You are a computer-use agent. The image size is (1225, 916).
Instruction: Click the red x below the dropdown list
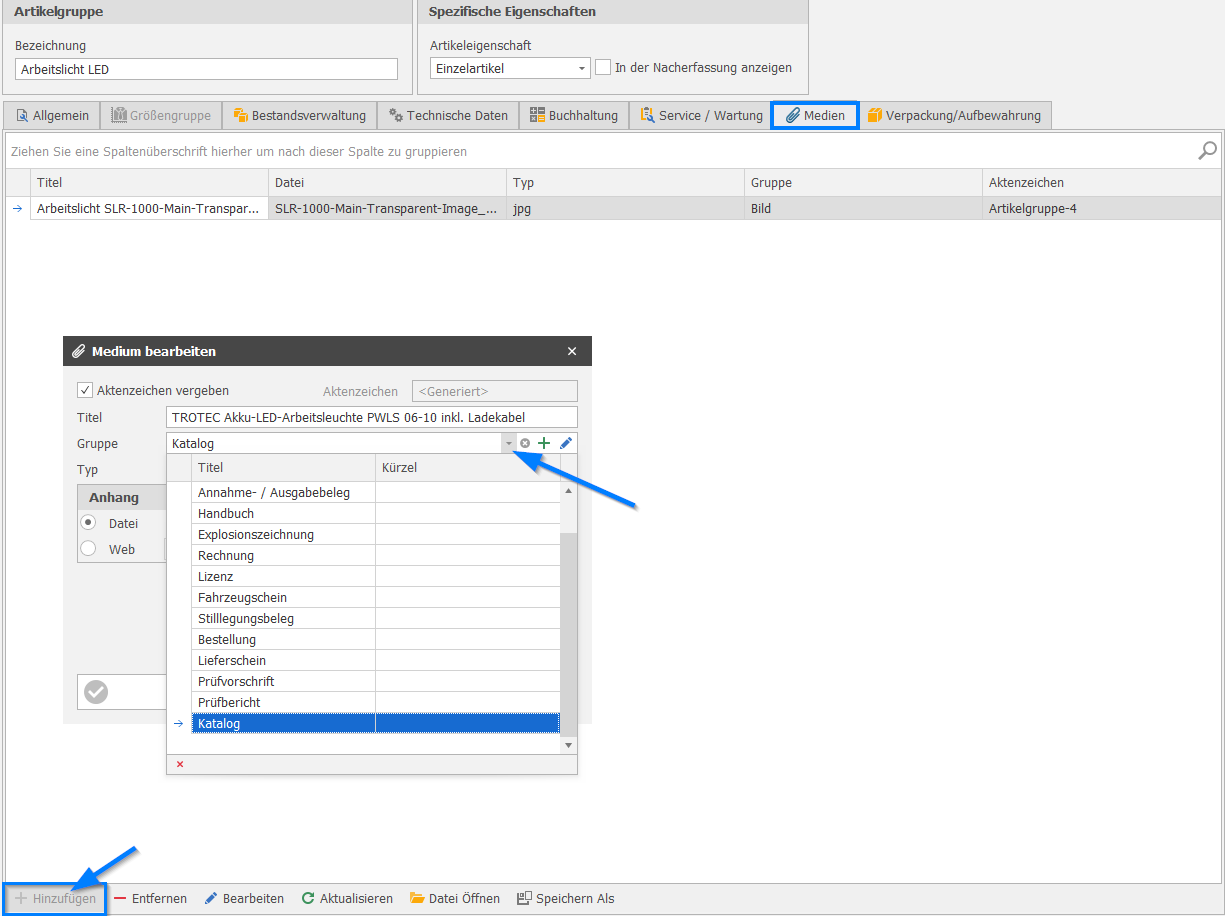[x=180, y=764]
